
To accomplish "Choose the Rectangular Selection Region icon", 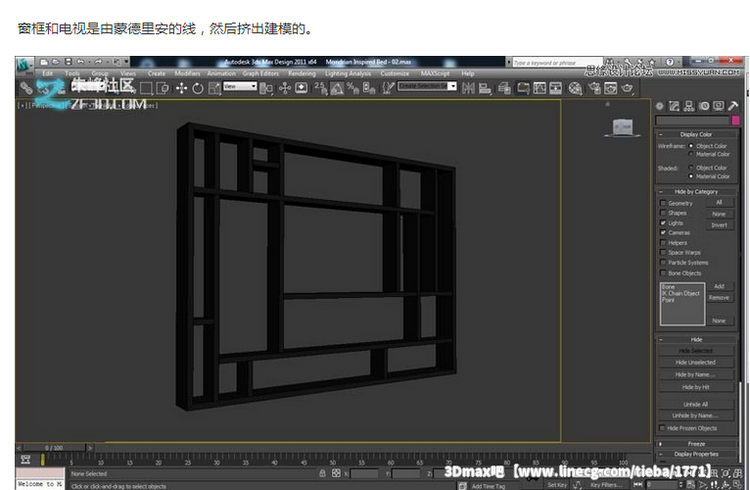I will pyautogui.click(x=146, y=88).
